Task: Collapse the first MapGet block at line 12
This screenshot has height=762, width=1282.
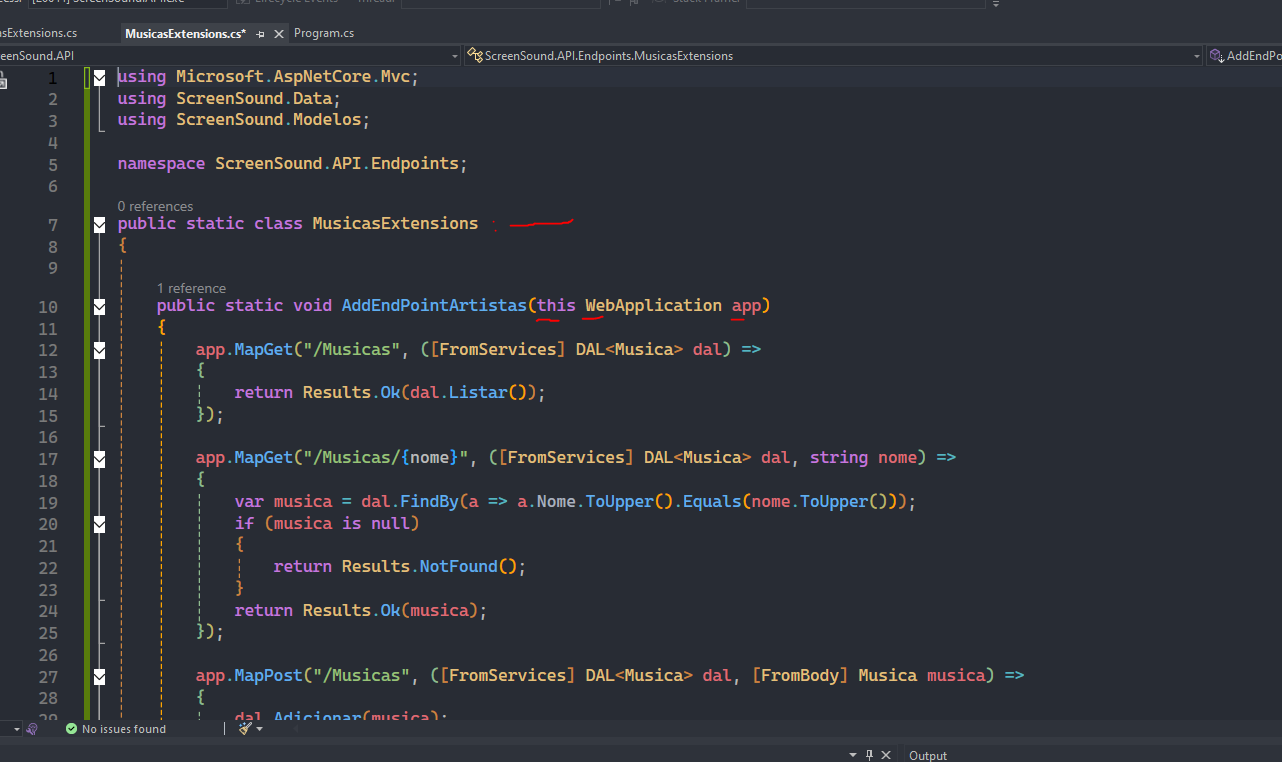Action: [99, 351]
